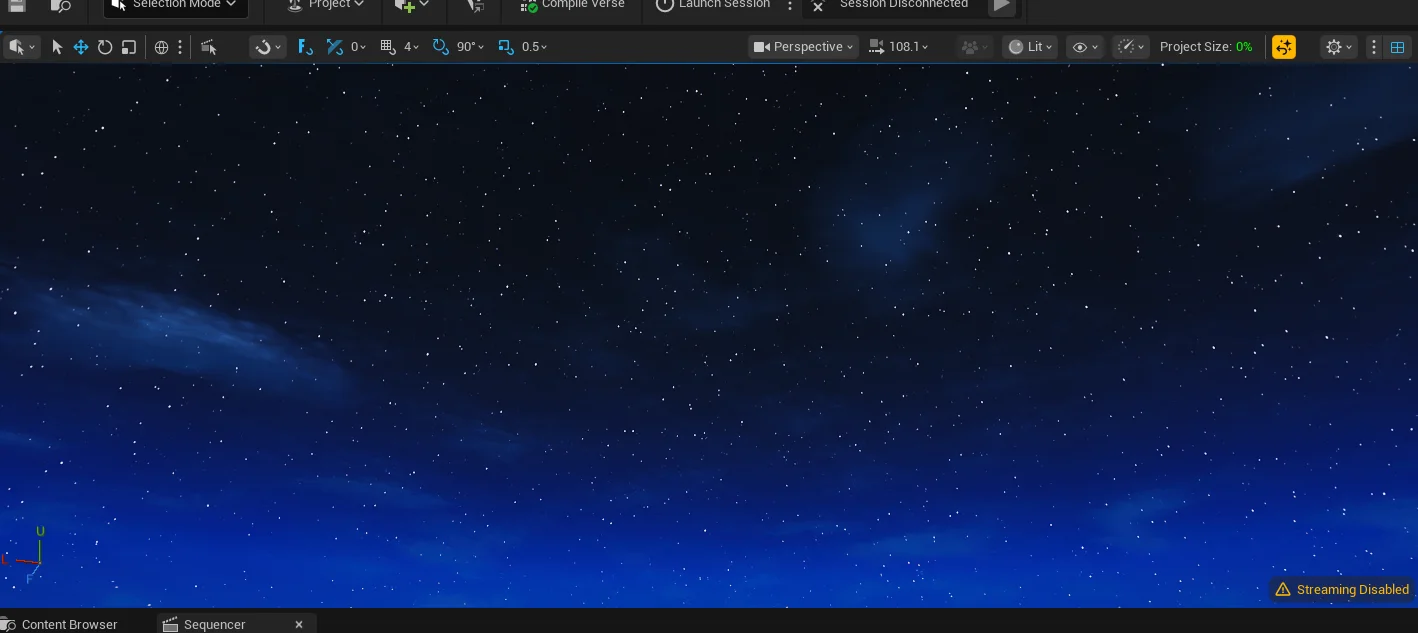Open scale snap 0.5 dropdown

click(535, 47)
